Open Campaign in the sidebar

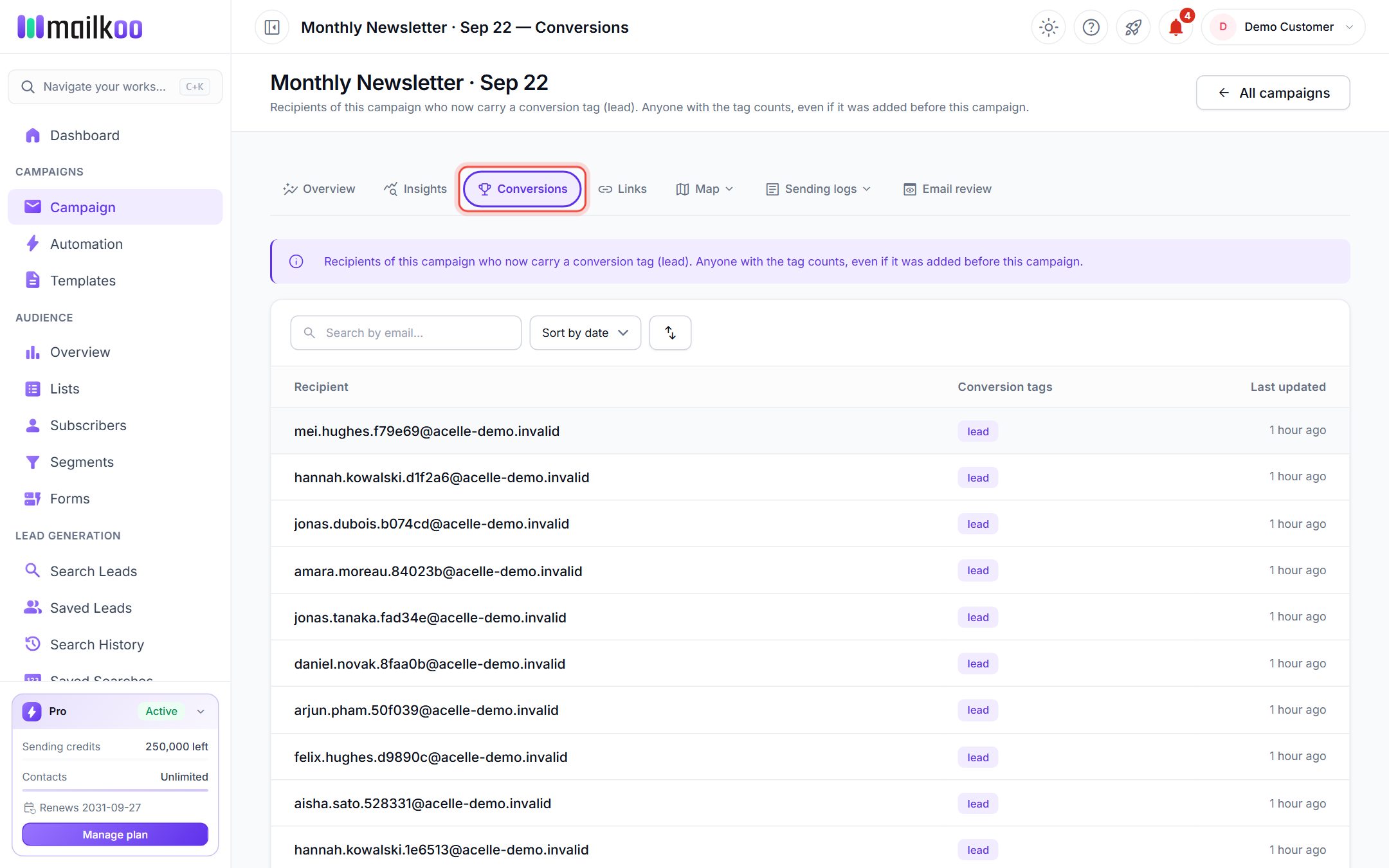coord(115,207)
